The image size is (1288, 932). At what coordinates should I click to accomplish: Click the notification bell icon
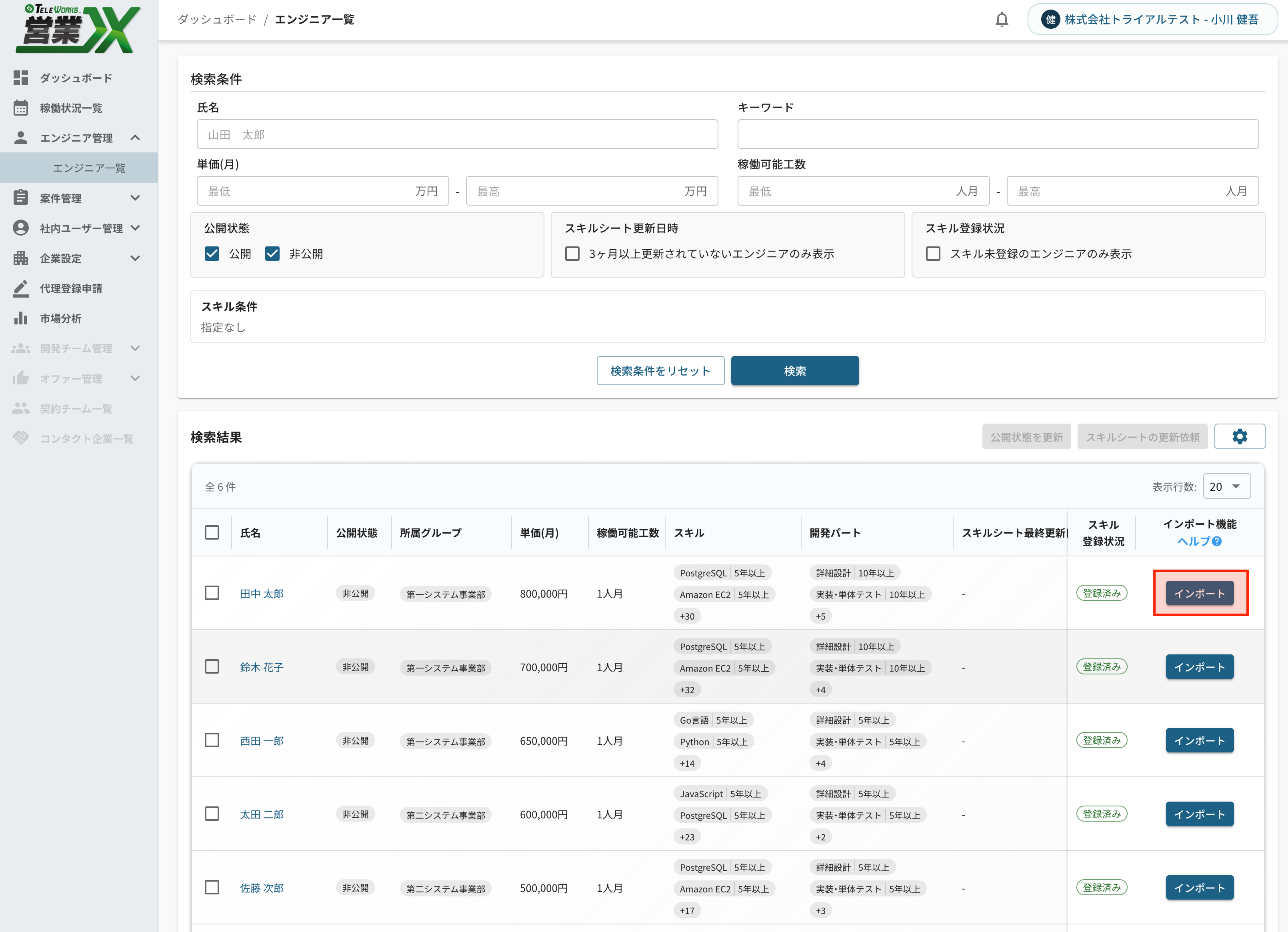coord(1001,20)
